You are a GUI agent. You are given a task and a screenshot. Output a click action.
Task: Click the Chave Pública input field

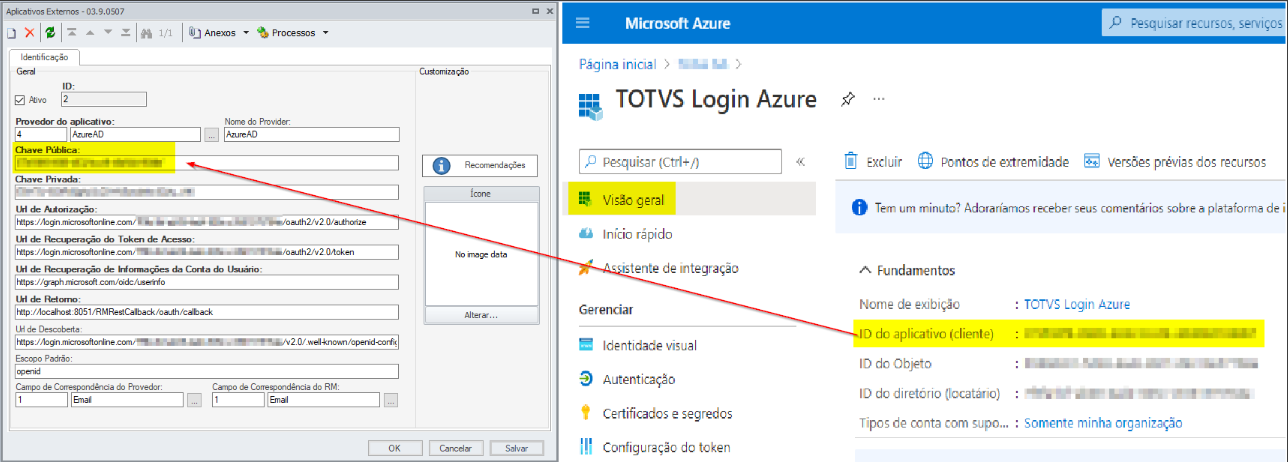coord(206,163)
